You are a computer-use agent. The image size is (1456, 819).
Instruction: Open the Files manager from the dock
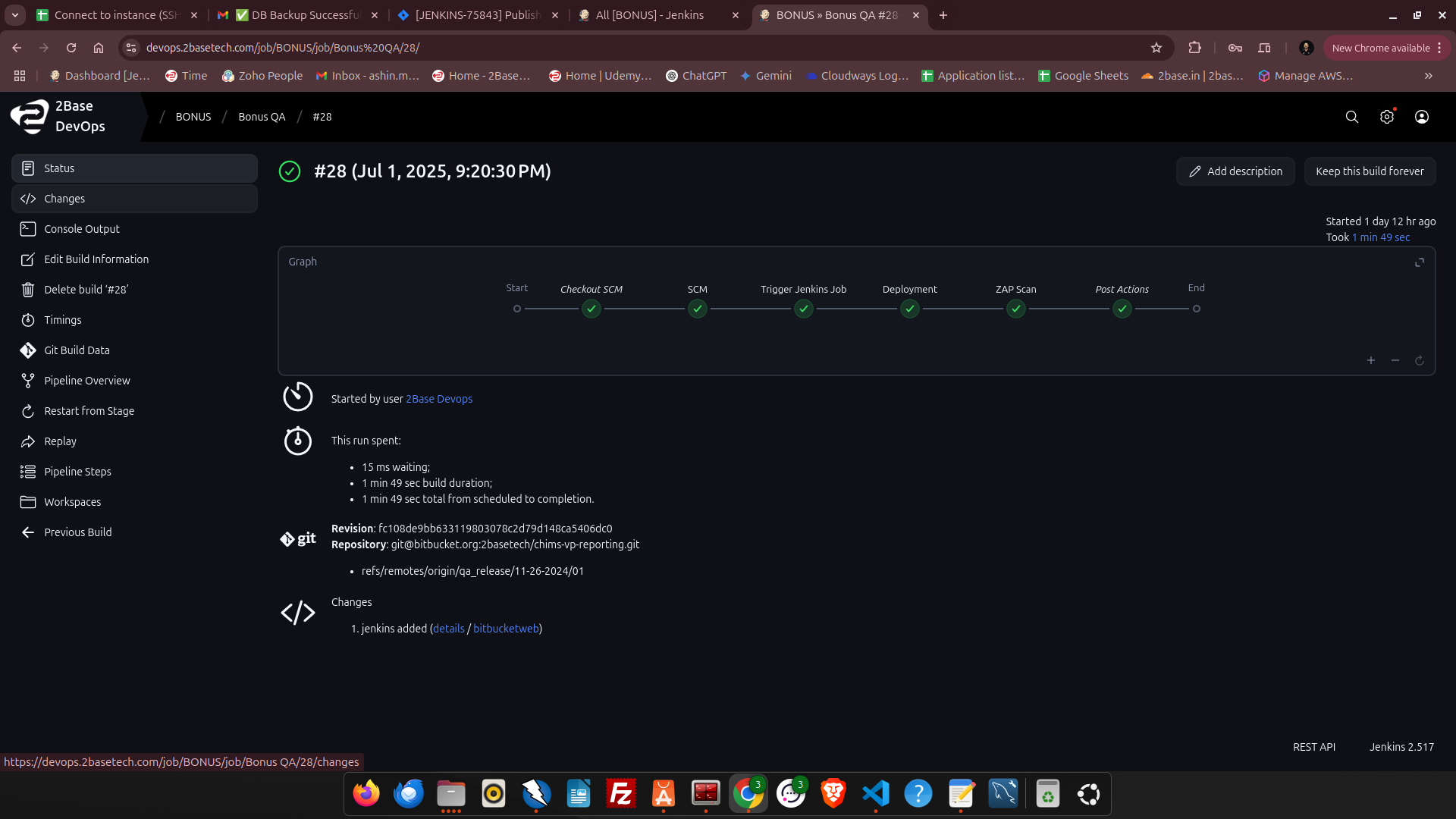[451, 794]
